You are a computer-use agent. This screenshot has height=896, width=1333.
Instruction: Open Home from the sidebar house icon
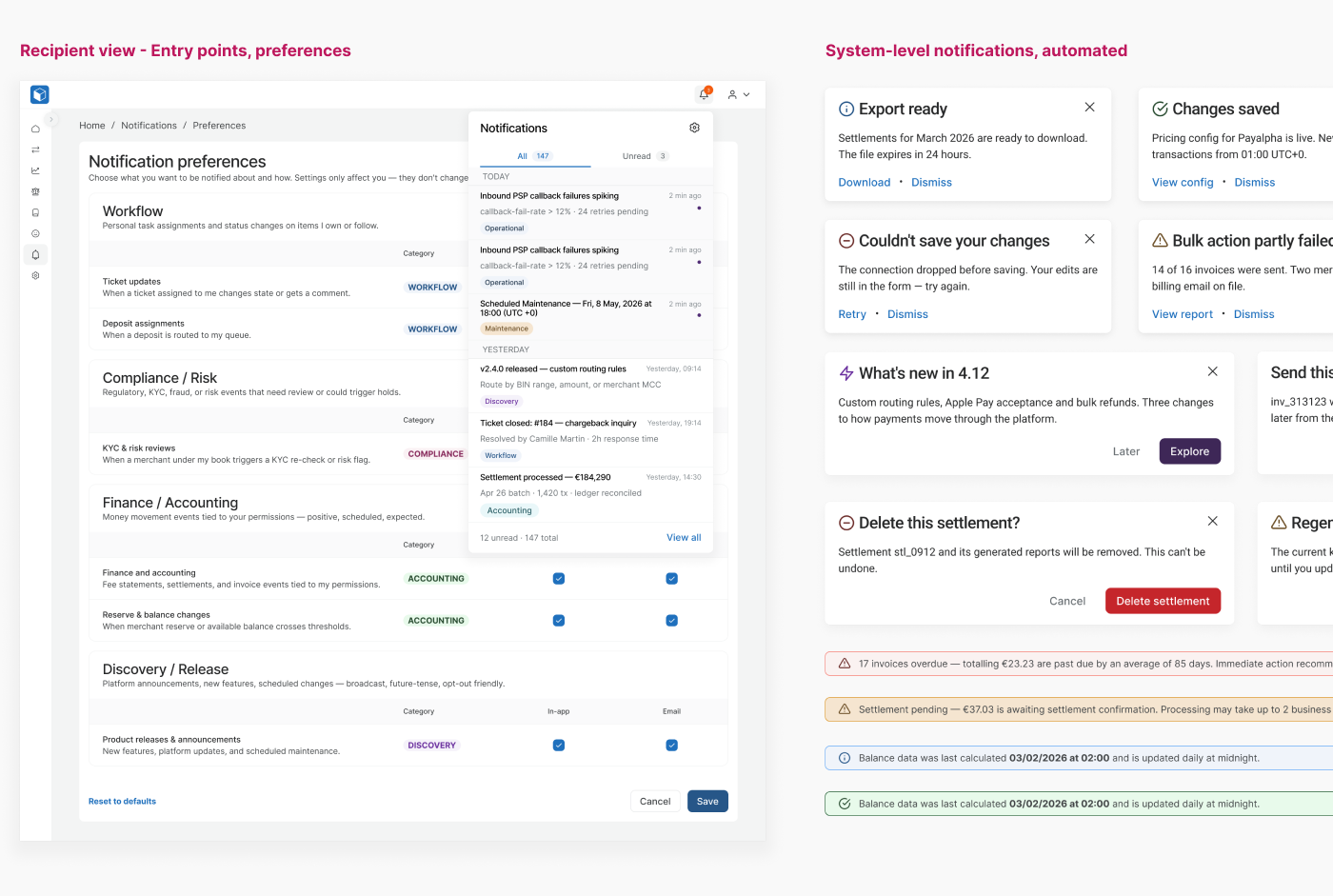click(x=35, y=129)
